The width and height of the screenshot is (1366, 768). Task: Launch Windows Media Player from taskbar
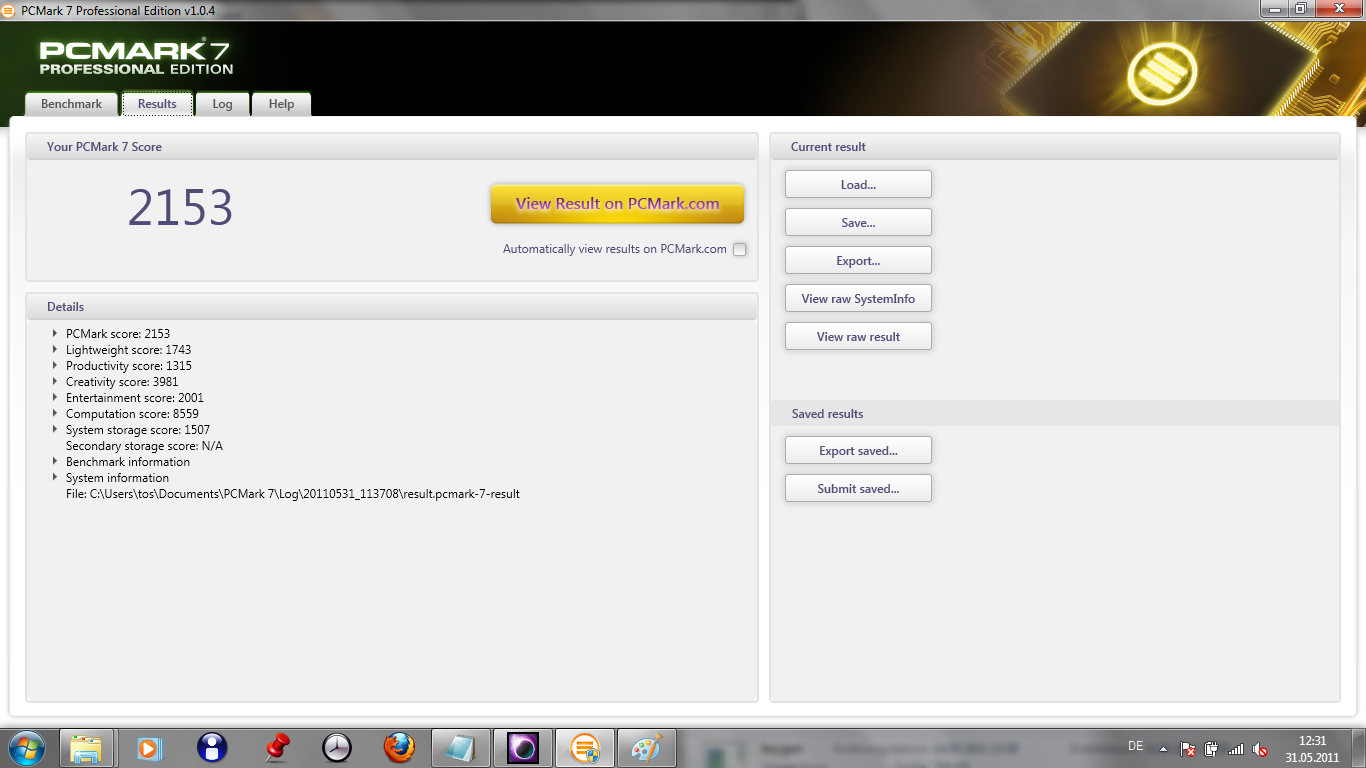point(149,747)
